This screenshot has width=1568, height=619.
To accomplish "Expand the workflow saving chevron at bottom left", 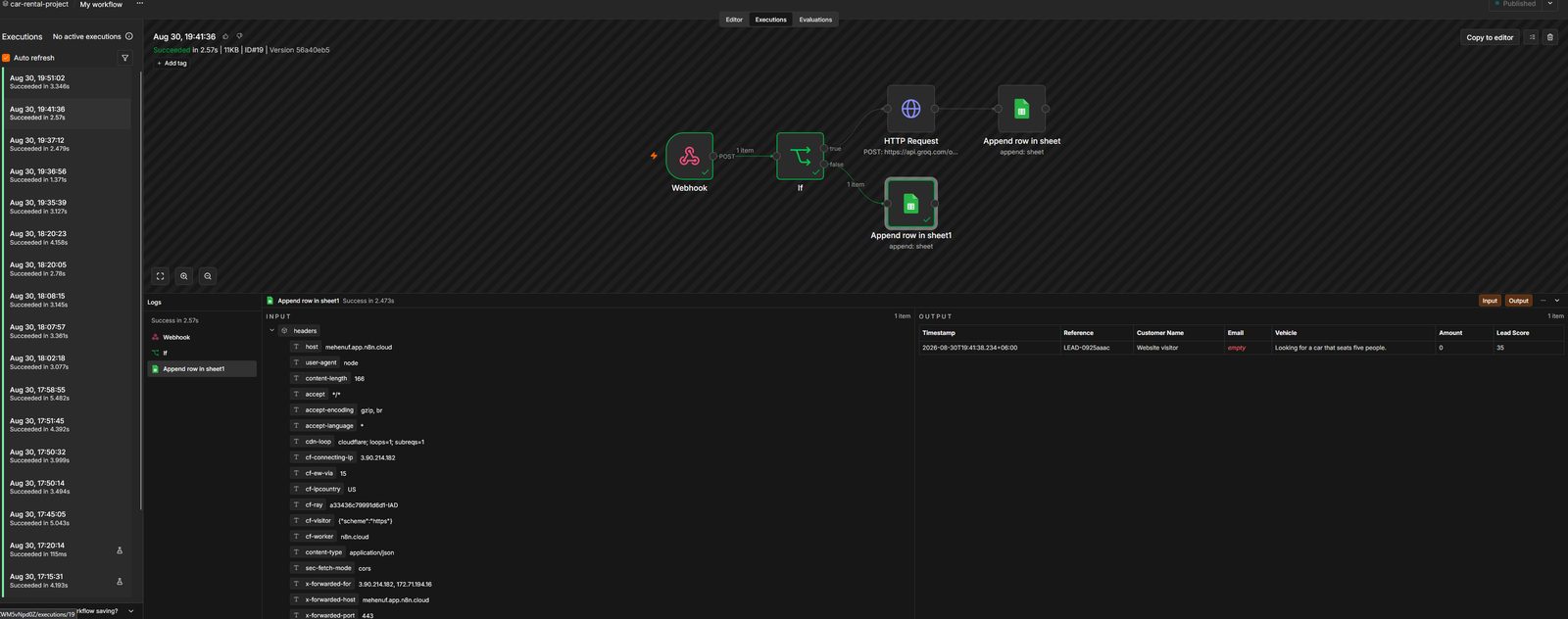I will (131, 611).
